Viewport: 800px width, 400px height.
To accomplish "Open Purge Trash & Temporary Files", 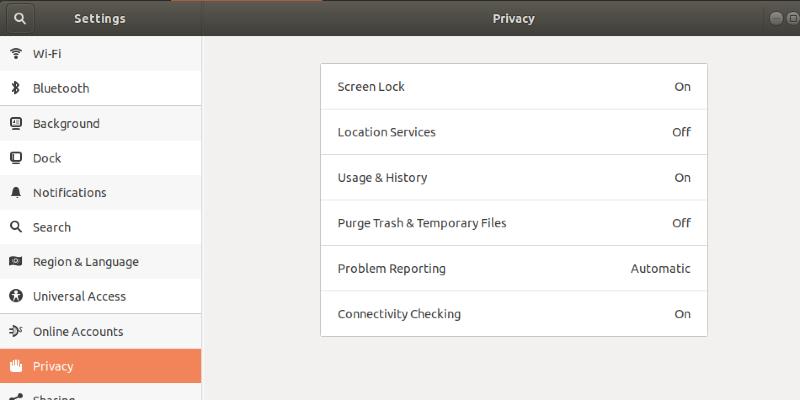I will pos(513,223).
